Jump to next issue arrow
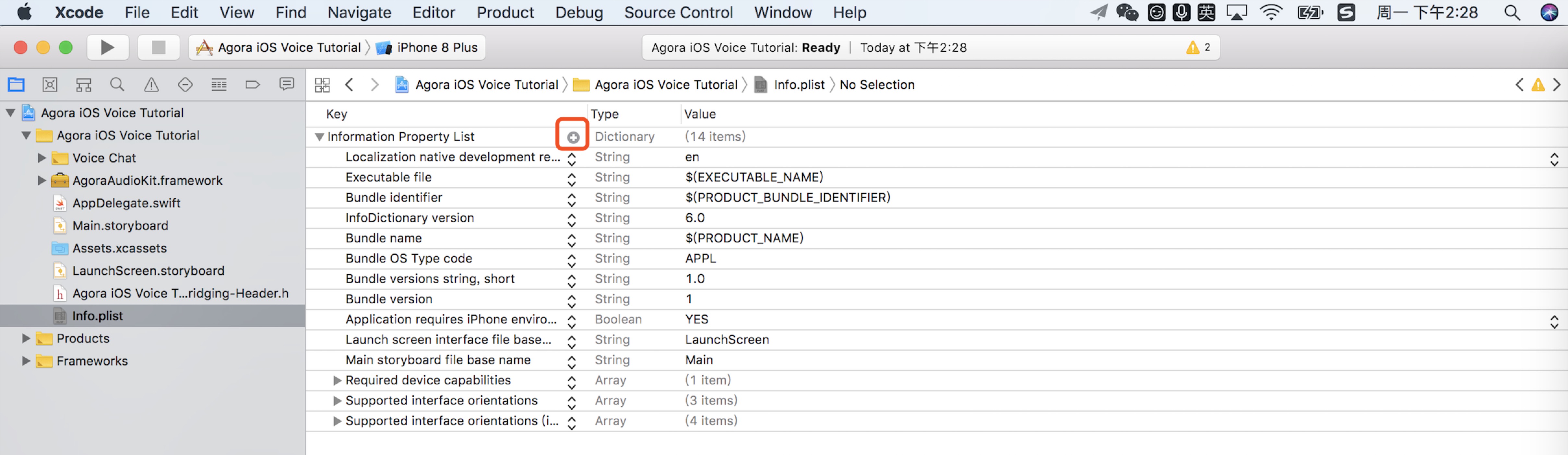This screenshot has width=1568, height=455. (x=1556, y=85)
